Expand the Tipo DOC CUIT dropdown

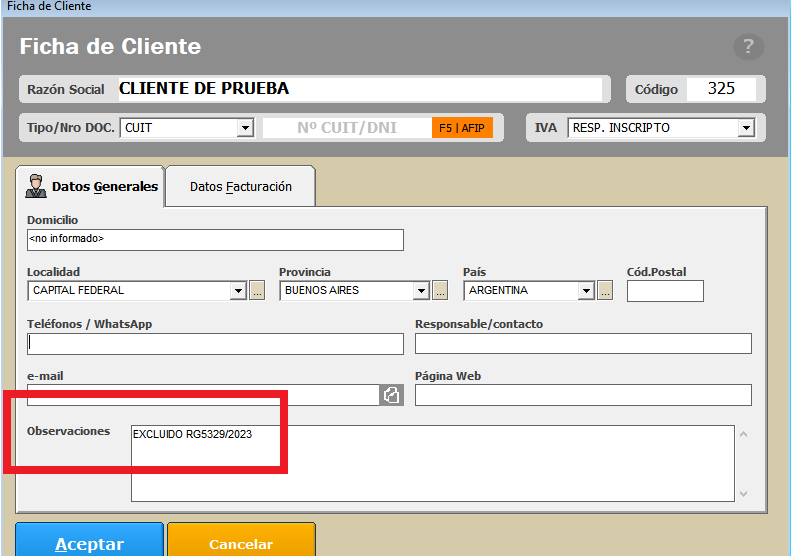point(245,128)
